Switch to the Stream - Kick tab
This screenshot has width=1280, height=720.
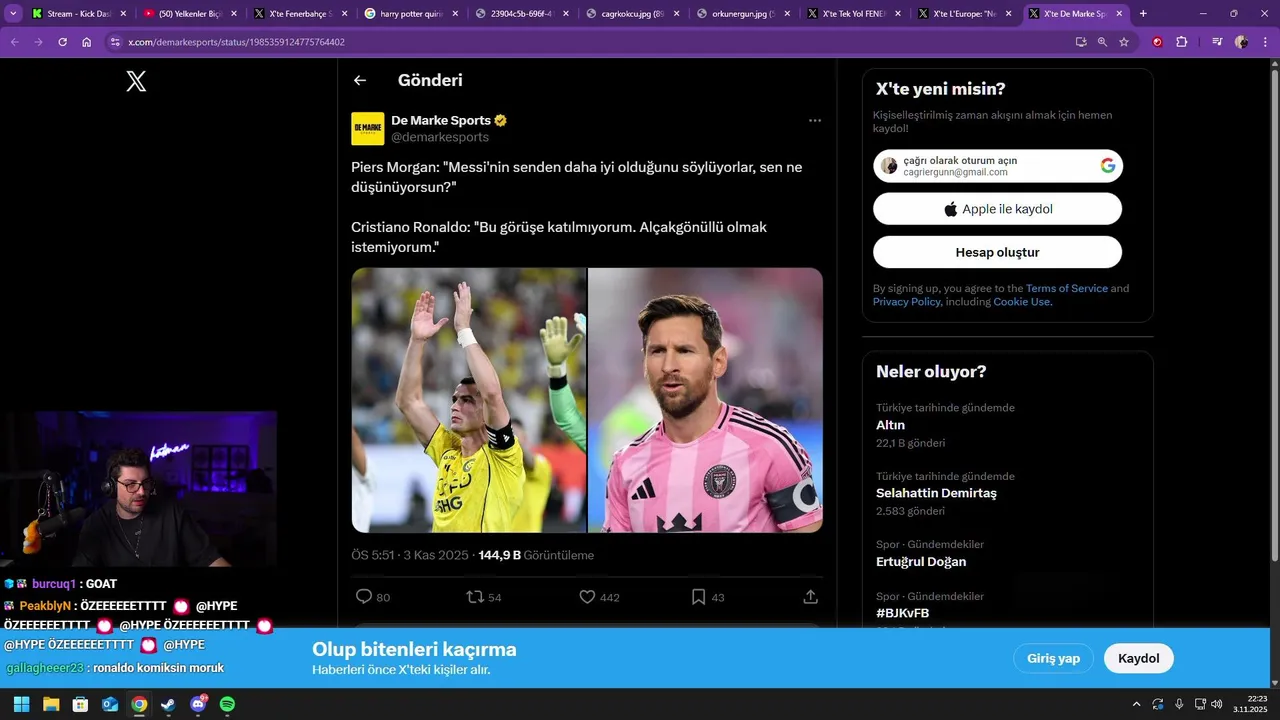[78, 14]
